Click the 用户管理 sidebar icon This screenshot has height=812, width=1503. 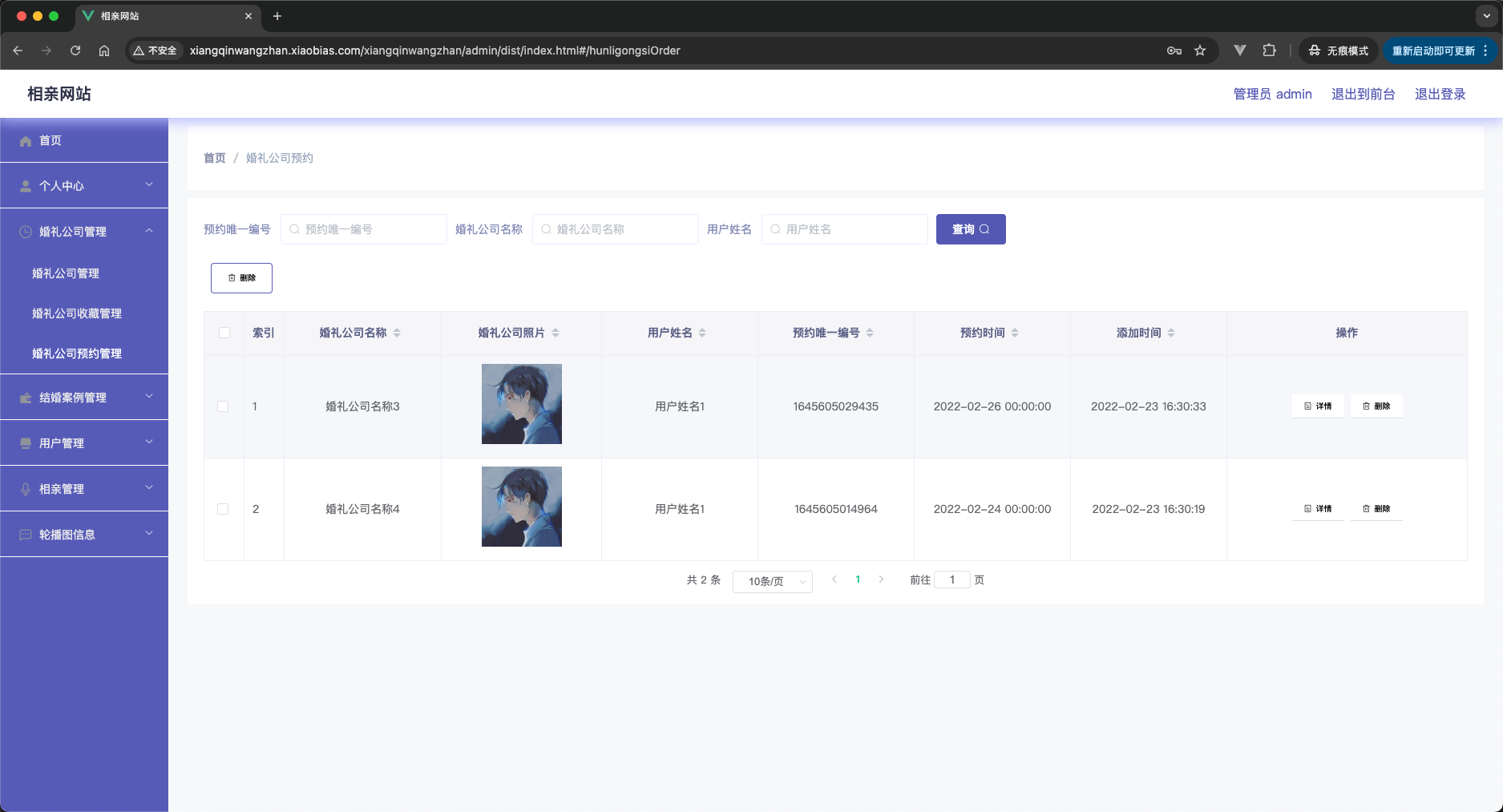click(x=26, y=443)
